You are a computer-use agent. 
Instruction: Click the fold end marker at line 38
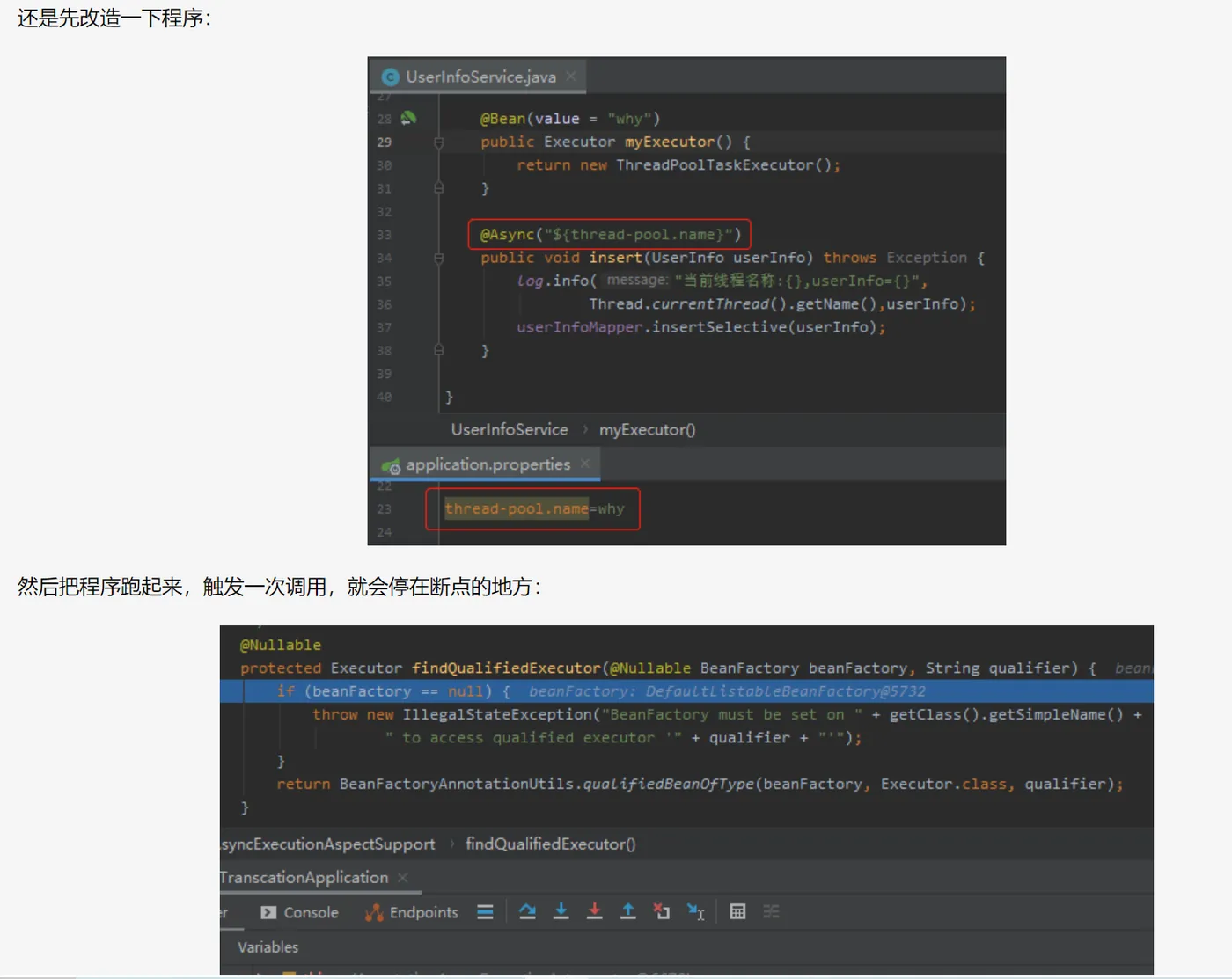[x=438, y=350]
